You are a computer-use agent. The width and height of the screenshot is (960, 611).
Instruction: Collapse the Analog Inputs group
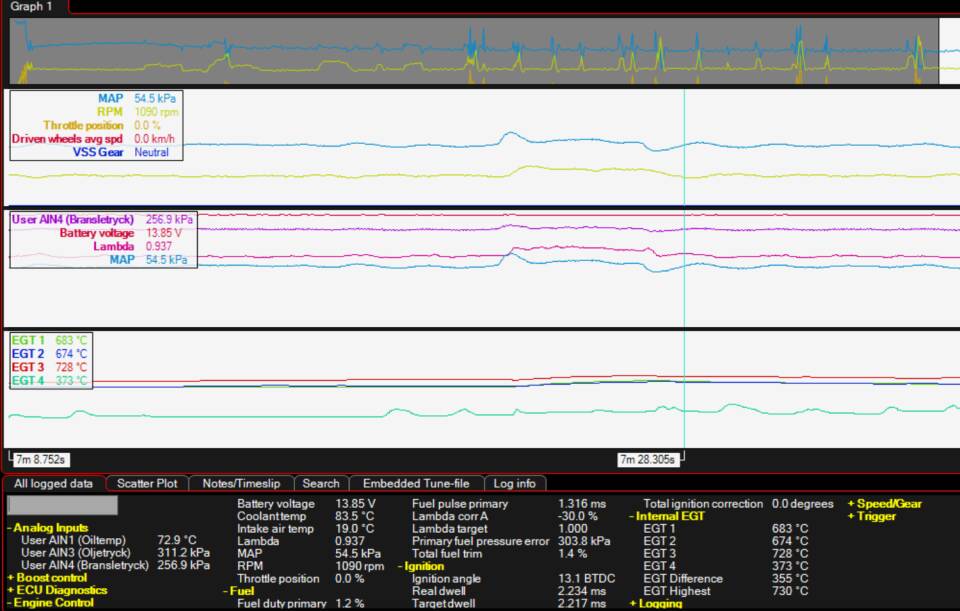coord(50,528)
